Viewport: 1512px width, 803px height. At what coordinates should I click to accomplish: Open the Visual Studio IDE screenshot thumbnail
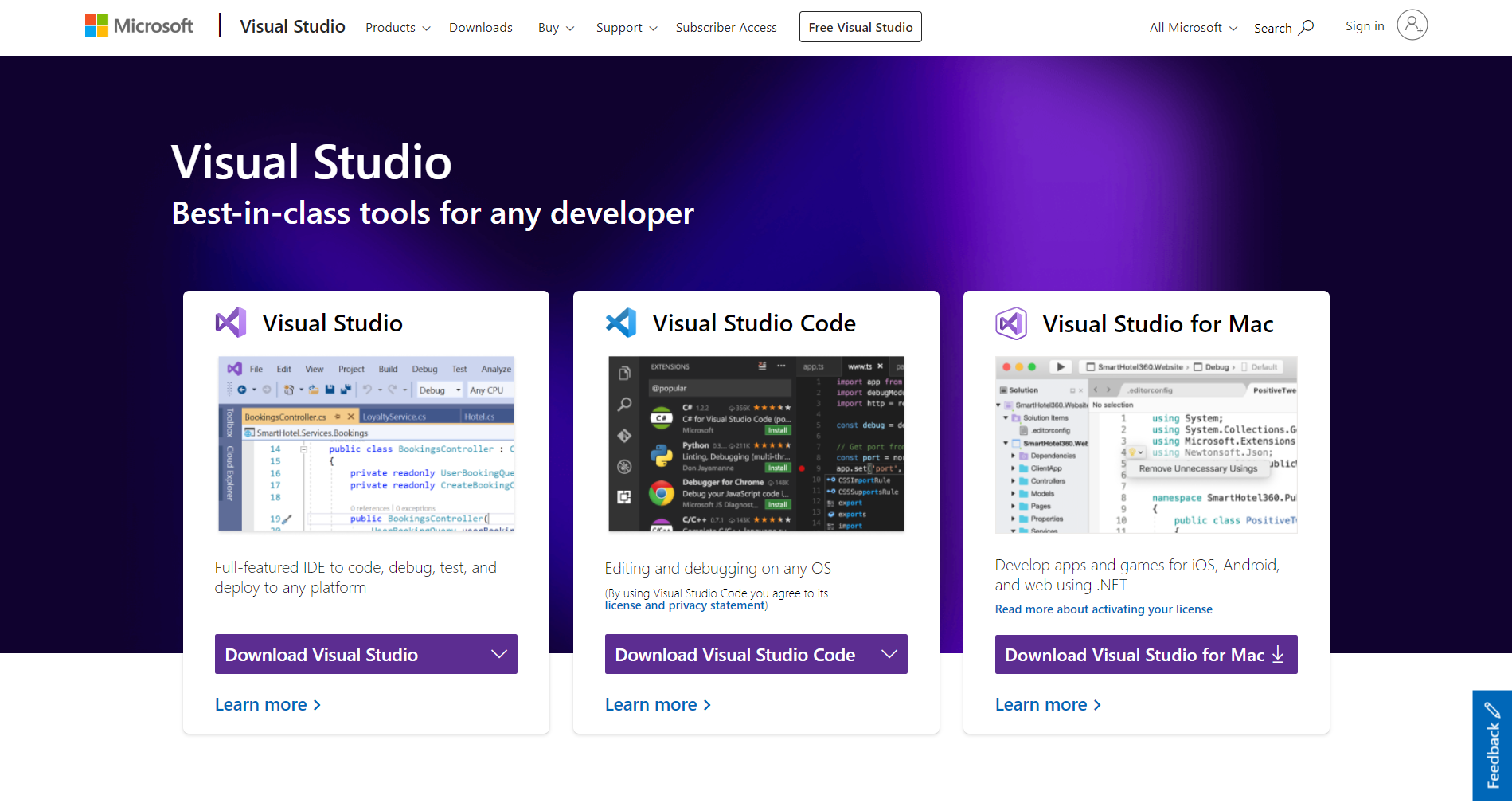tap(366, 445)
